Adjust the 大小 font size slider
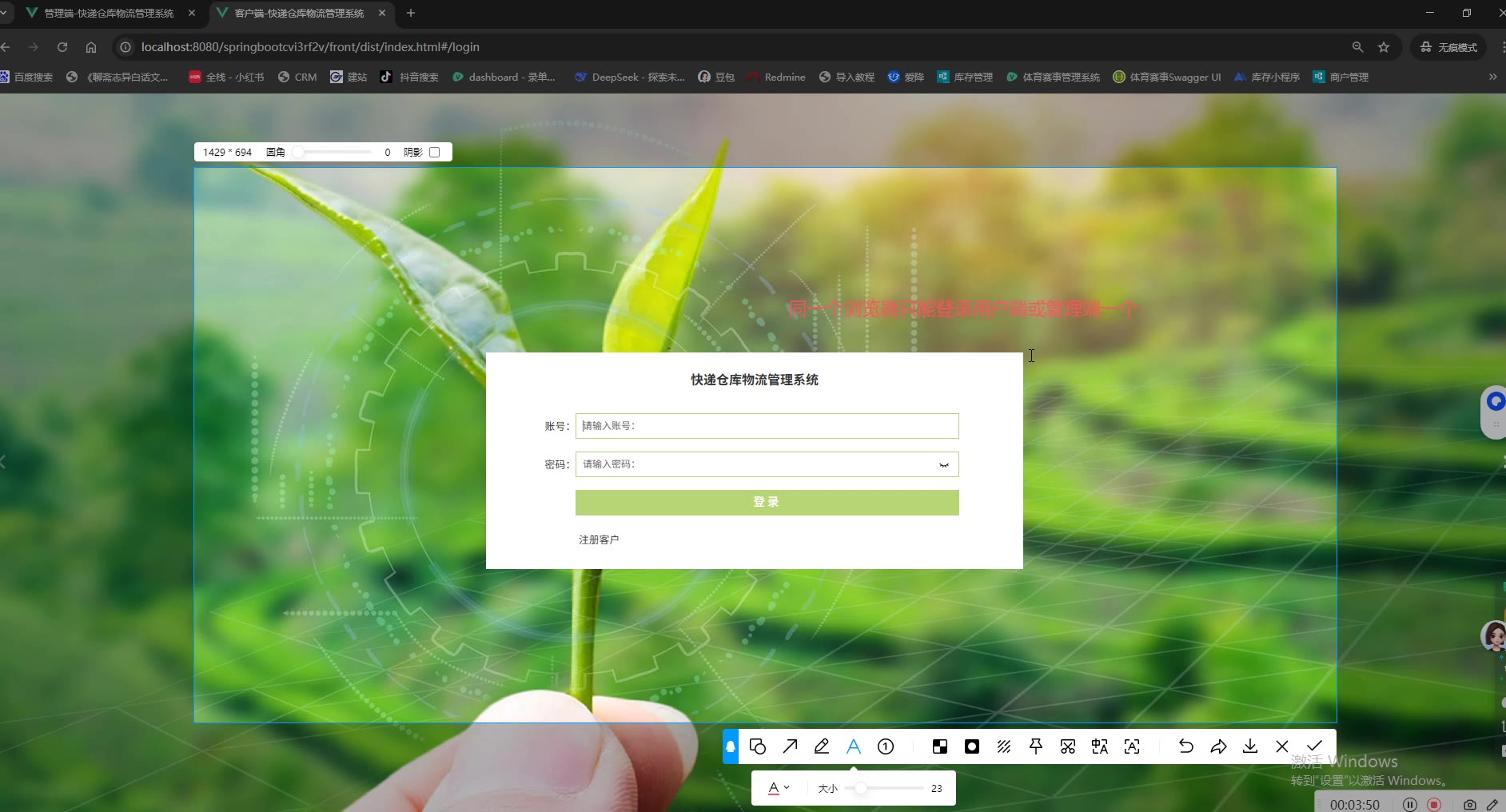The height and width of the screenshot is (812, 1506). (861, 788)
